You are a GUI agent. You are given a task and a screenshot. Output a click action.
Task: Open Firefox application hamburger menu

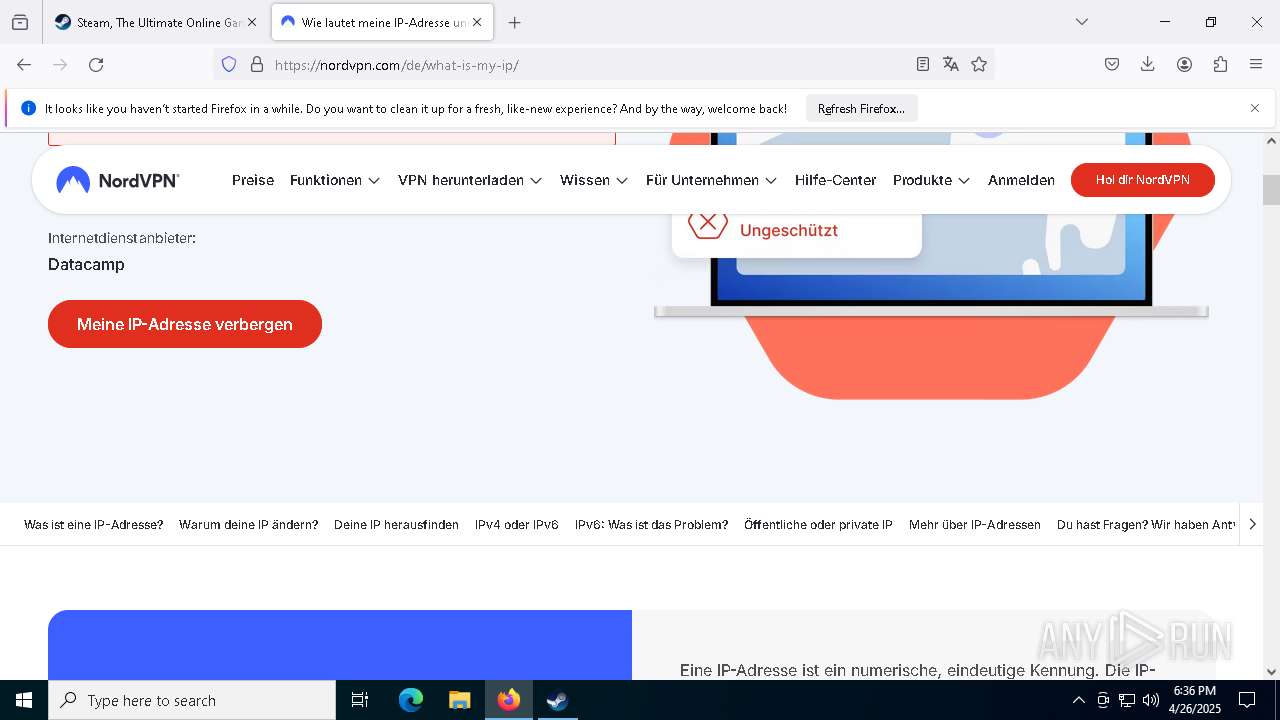click(1256, 64)
